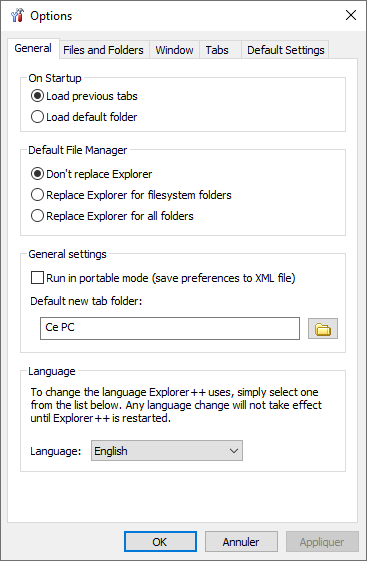Switch to the General tab
The image size is (367, 561).
(x=33, y=48)
